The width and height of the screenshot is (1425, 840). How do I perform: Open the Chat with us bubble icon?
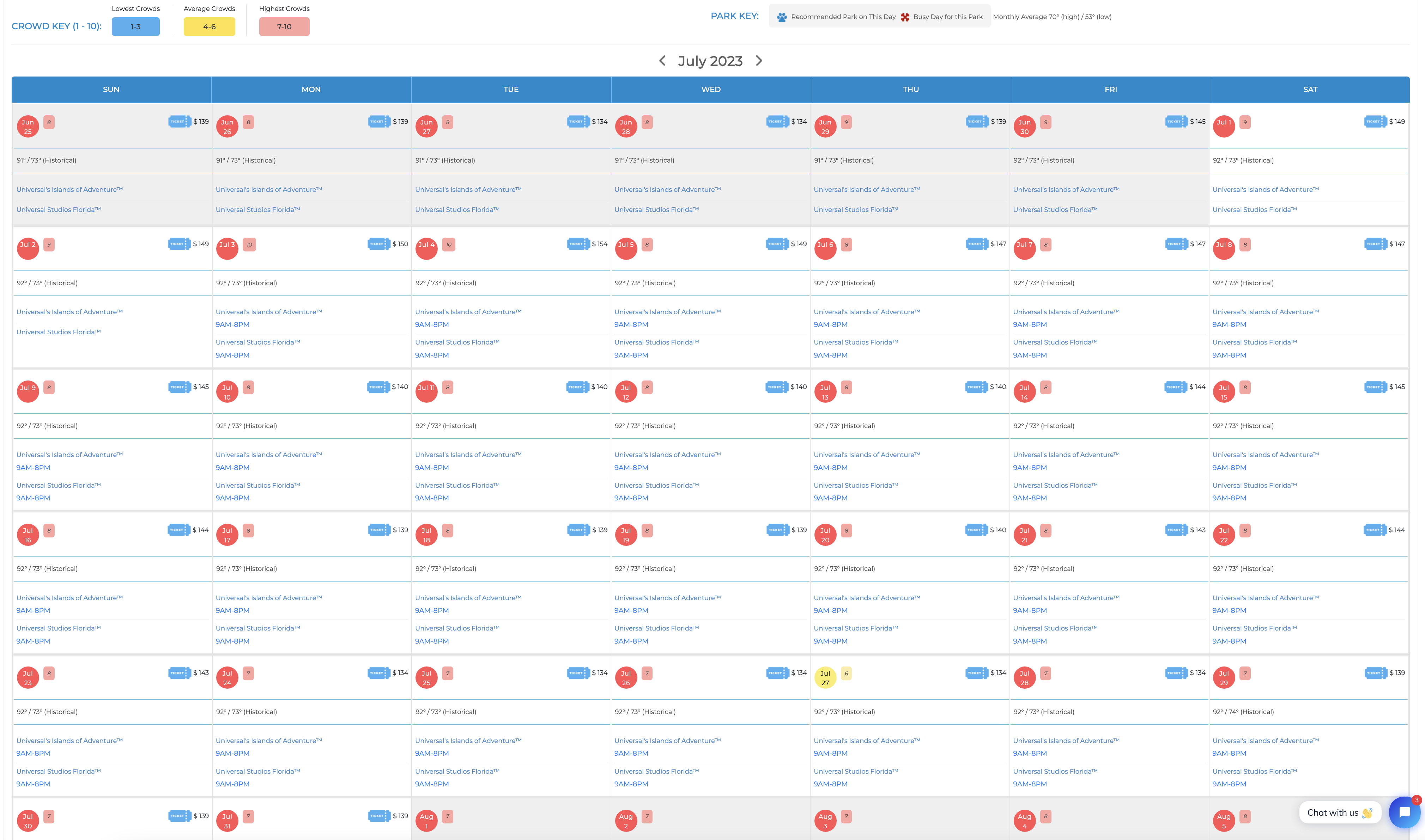tap(1404, 812)
